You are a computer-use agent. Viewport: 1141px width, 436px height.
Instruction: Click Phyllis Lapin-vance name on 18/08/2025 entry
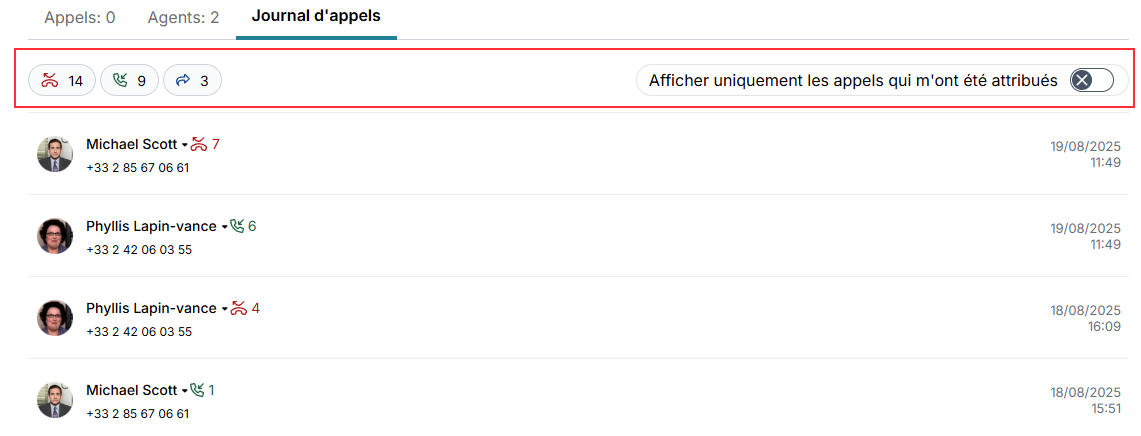coord(151,308)
